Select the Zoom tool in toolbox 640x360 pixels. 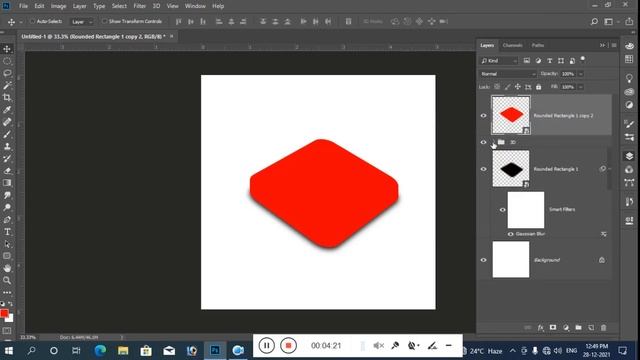click(x=7, y=280)
